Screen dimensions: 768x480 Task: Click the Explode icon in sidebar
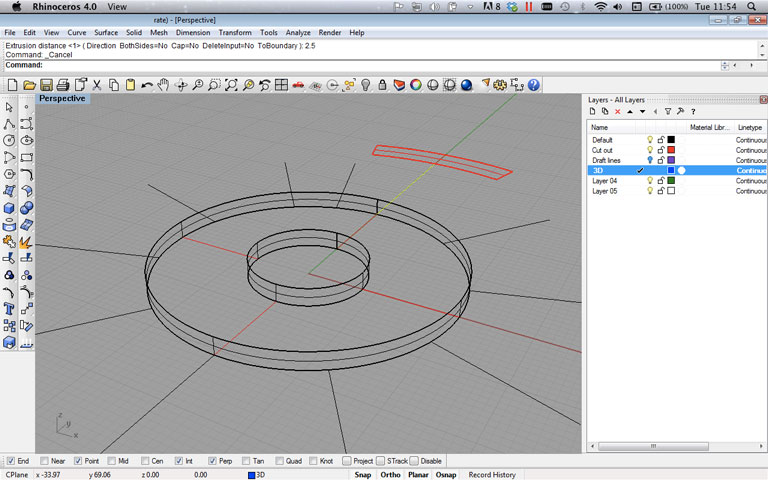coord(25,242)
